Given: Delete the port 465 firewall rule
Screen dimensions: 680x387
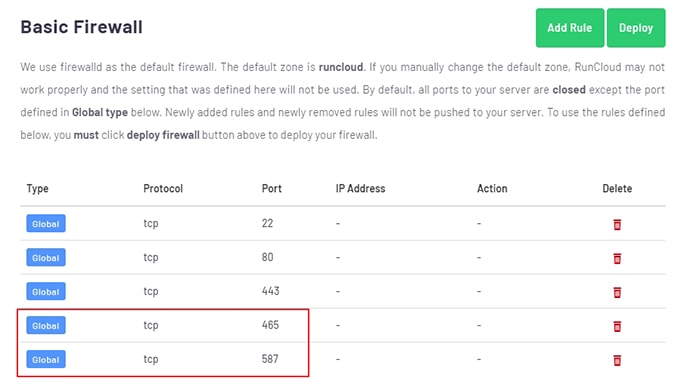Looking at the screenshot, I should click(617, 326).
